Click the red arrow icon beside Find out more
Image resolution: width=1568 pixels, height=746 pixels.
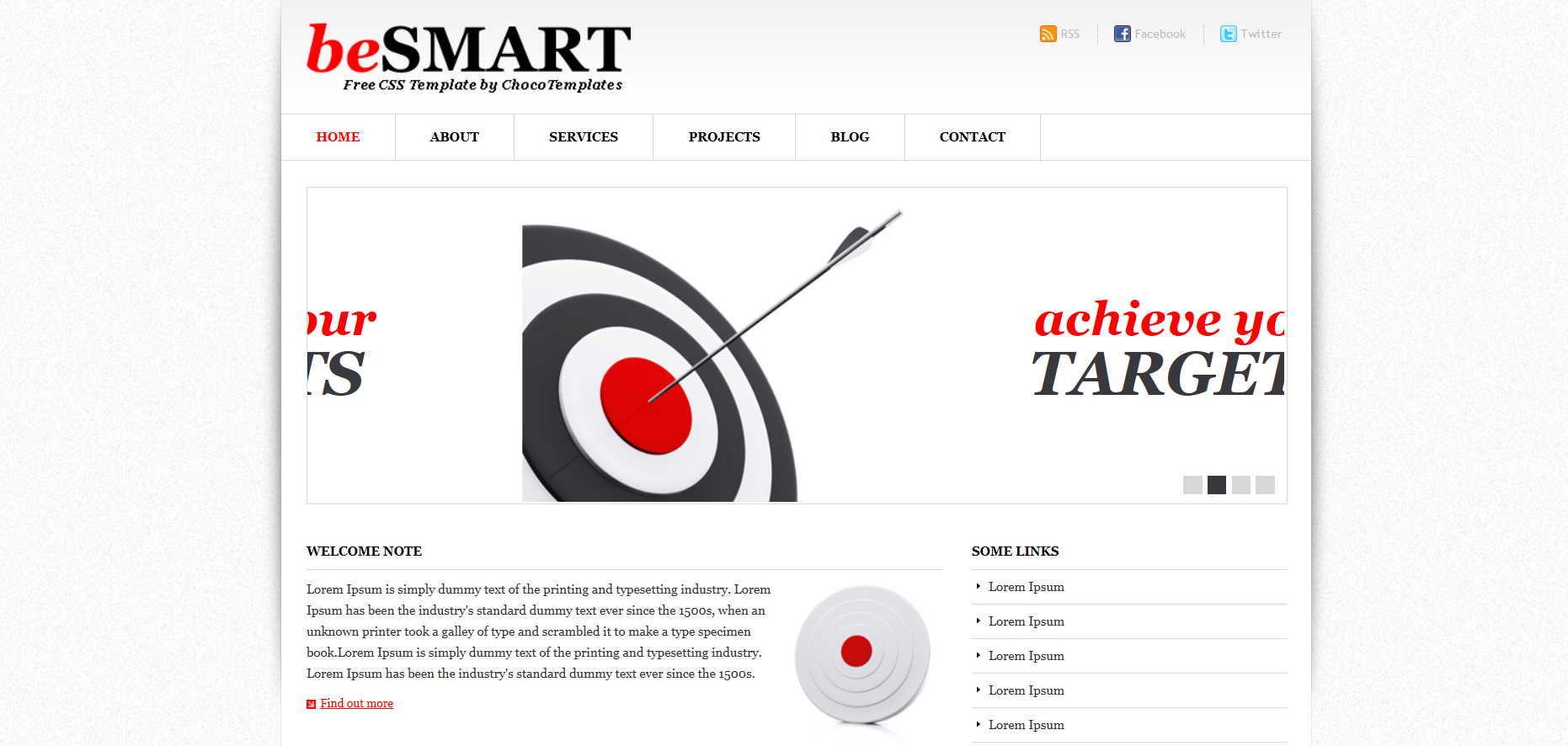coord(311,704)
